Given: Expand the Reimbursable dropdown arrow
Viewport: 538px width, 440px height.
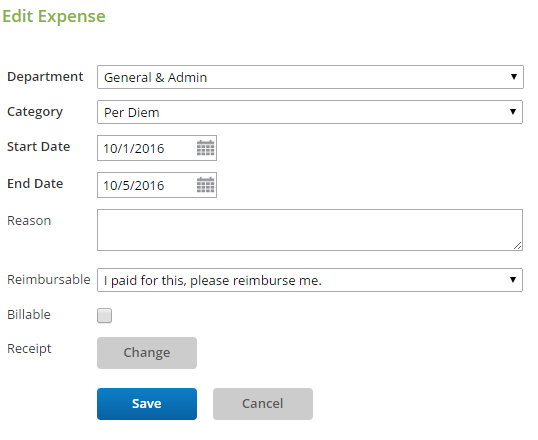Looking at the screenshot, I should [513, 280].
